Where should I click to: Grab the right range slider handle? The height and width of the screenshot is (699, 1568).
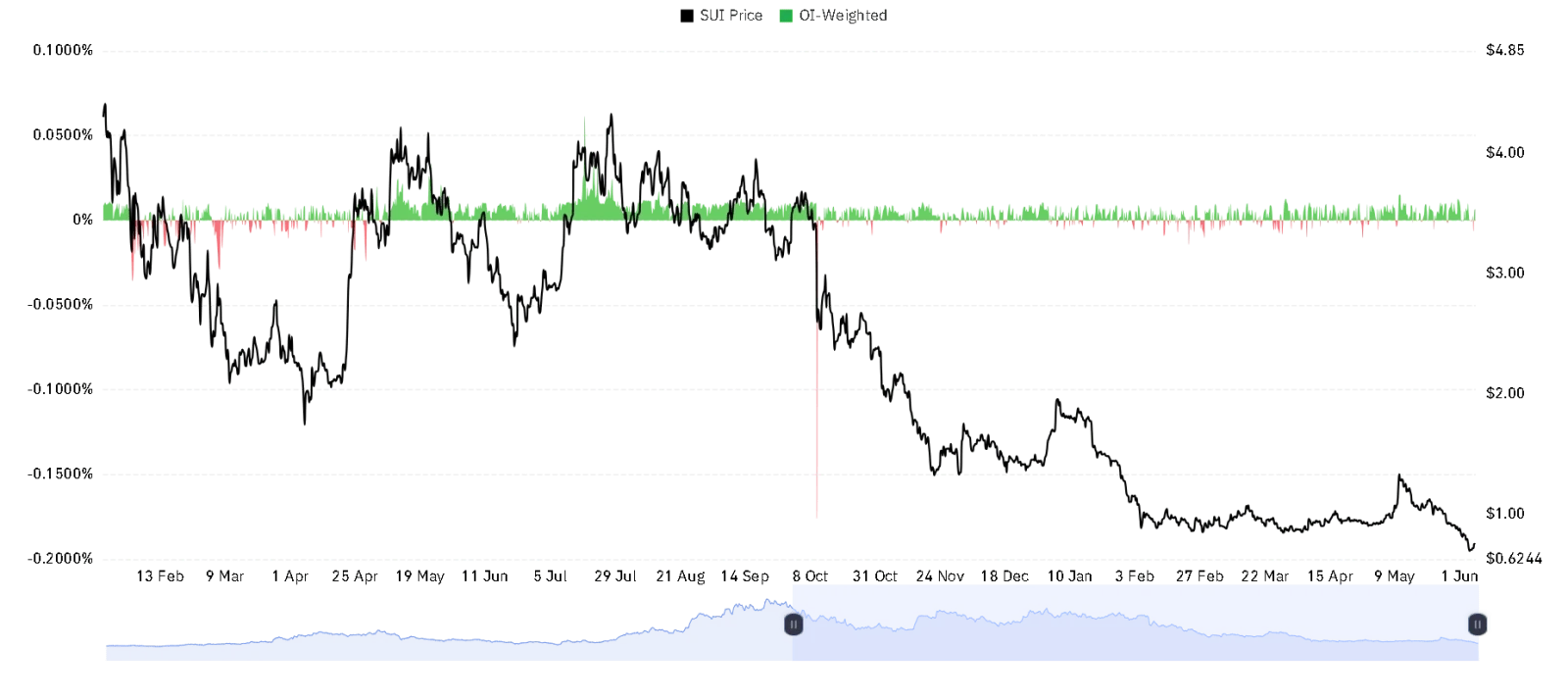(1477, 624)
